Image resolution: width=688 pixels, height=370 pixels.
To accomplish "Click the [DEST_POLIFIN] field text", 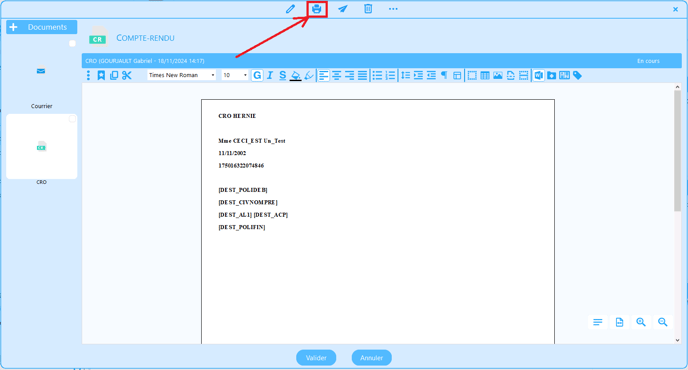I will (x=242, y=227).
